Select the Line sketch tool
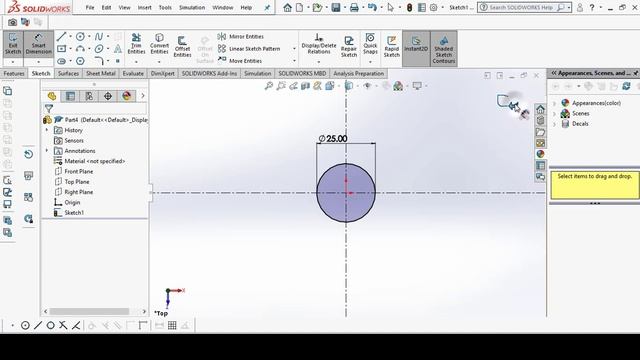 point(62,37)
